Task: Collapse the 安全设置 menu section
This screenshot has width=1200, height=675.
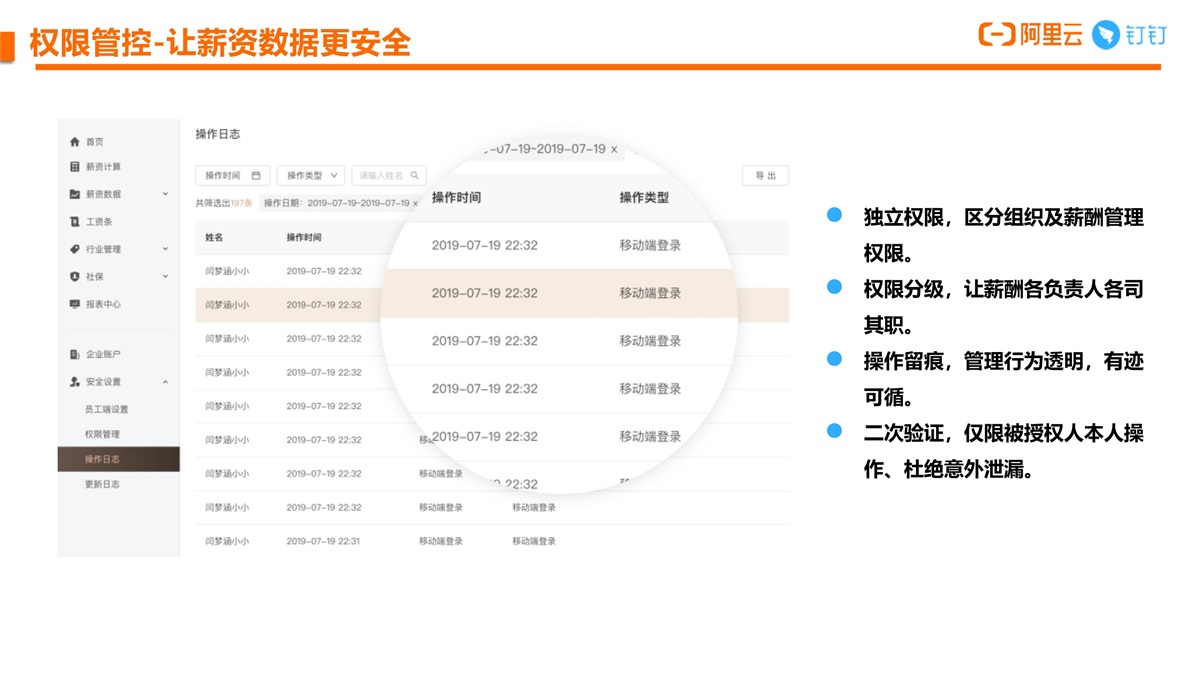Action: click(x=165, y=382)
